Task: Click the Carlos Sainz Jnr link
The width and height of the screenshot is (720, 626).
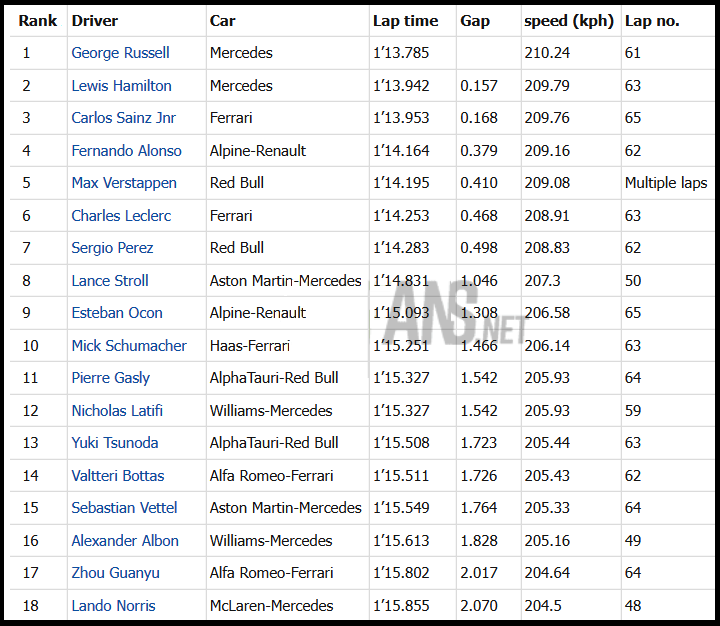Action: 124,118
